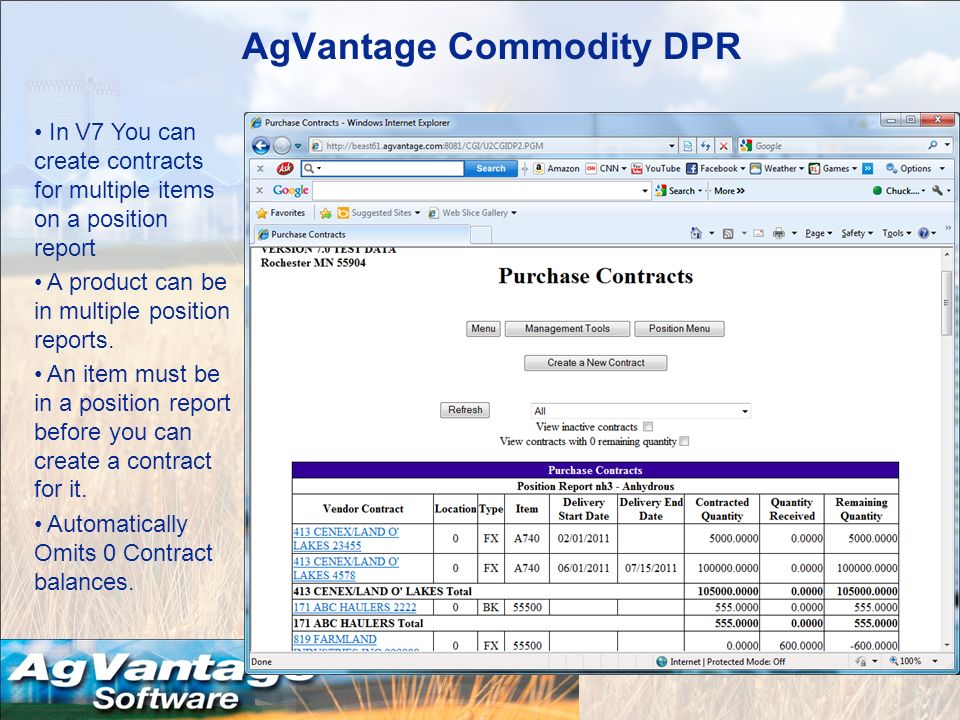This screenshot has height=720, width=960.
Task: Close the Google toolbar
Action: tap(260, 190)
